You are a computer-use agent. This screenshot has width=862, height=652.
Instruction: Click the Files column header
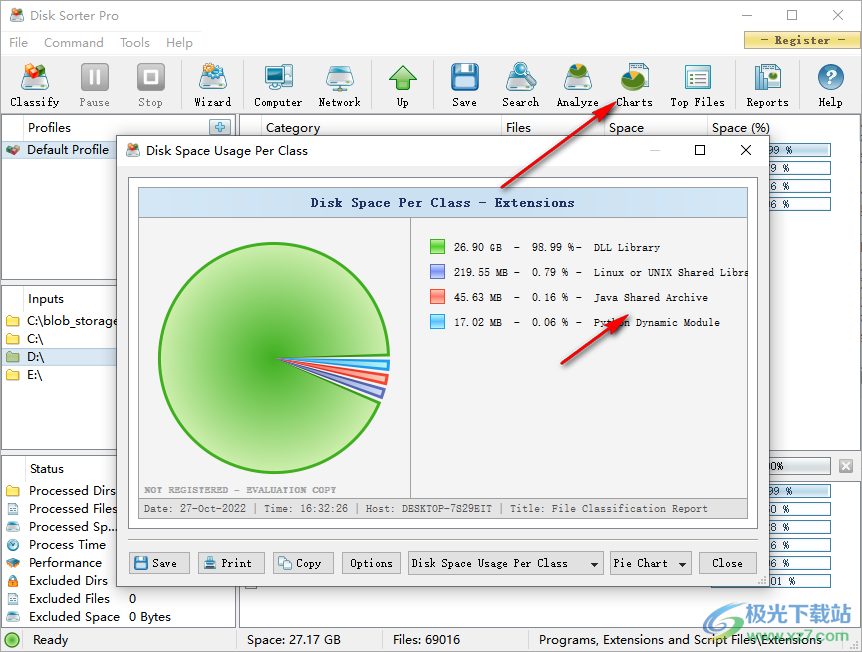point(552,128)
